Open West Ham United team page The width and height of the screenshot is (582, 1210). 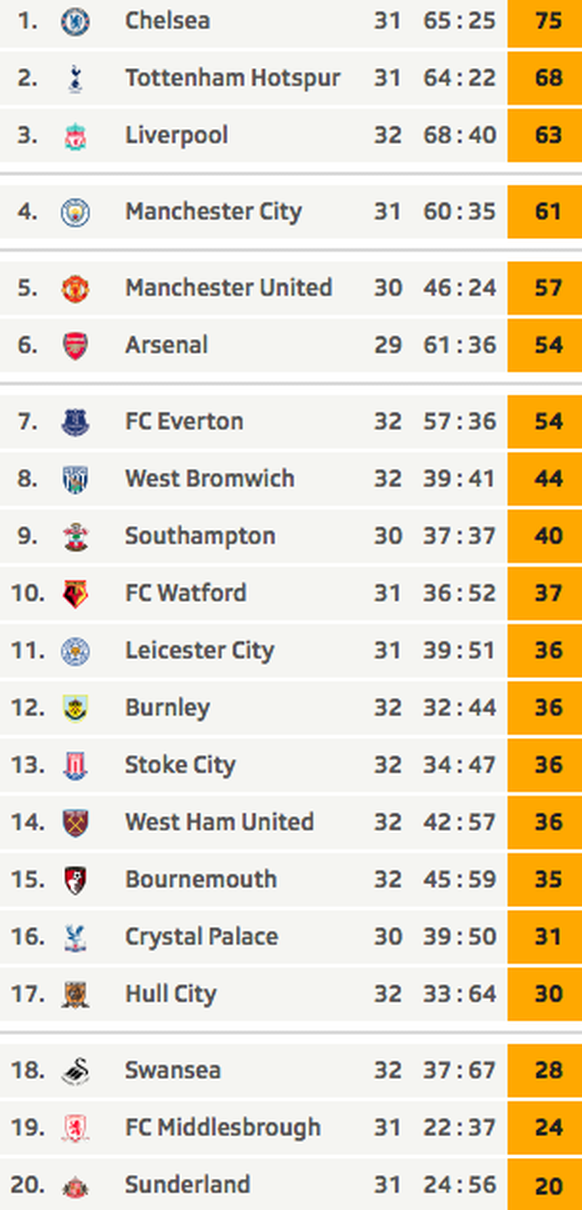click(220, 822)
